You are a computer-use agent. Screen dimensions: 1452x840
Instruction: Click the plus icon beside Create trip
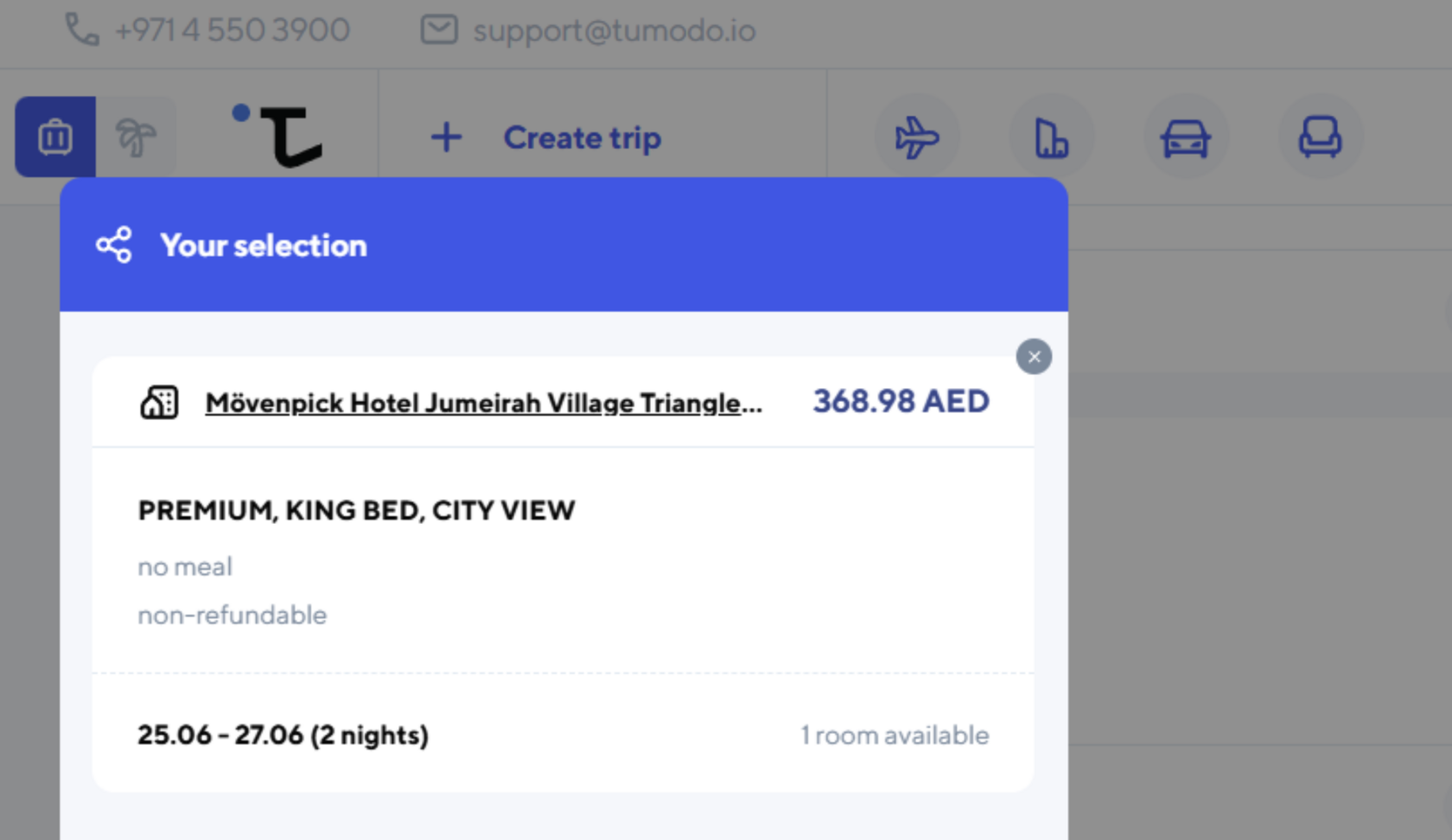click(x=446, y=137)
